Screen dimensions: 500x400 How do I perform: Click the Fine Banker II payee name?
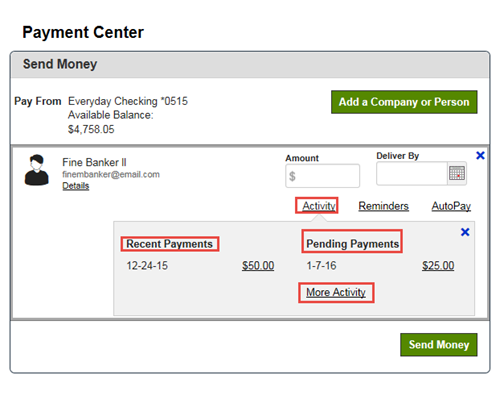click(94, 162)
